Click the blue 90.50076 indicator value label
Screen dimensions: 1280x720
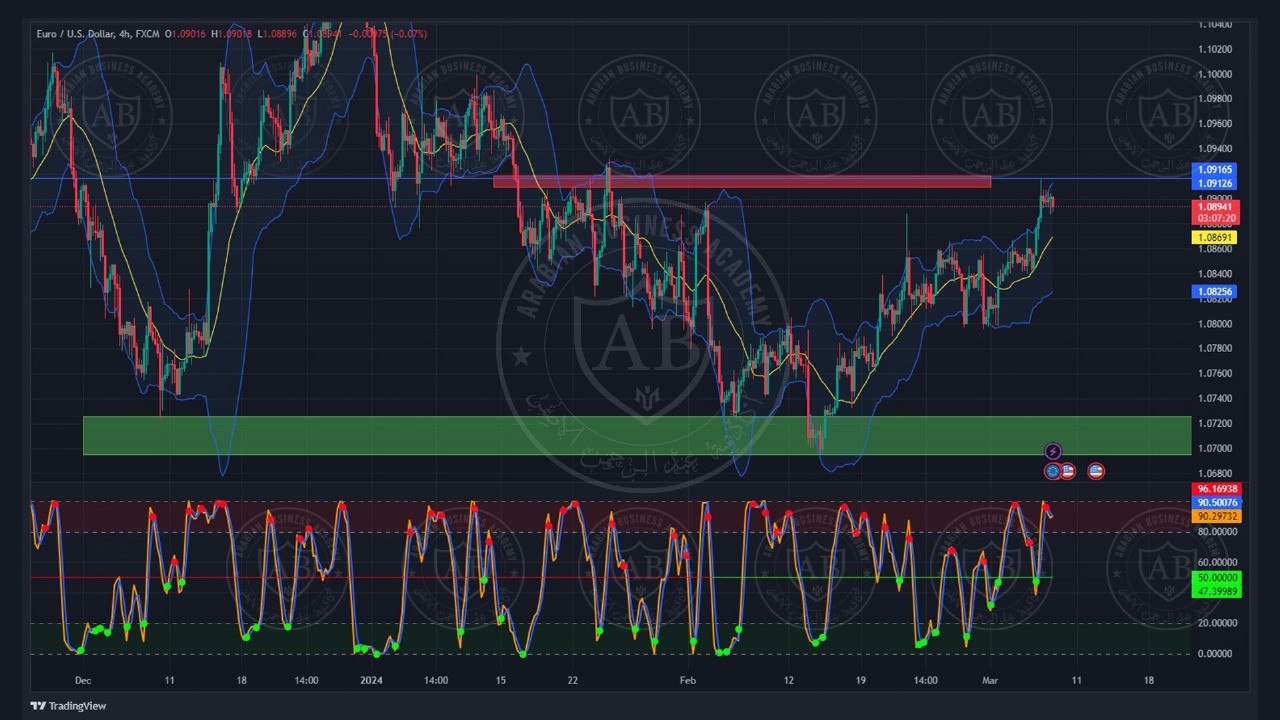(x=1216, y=503)
